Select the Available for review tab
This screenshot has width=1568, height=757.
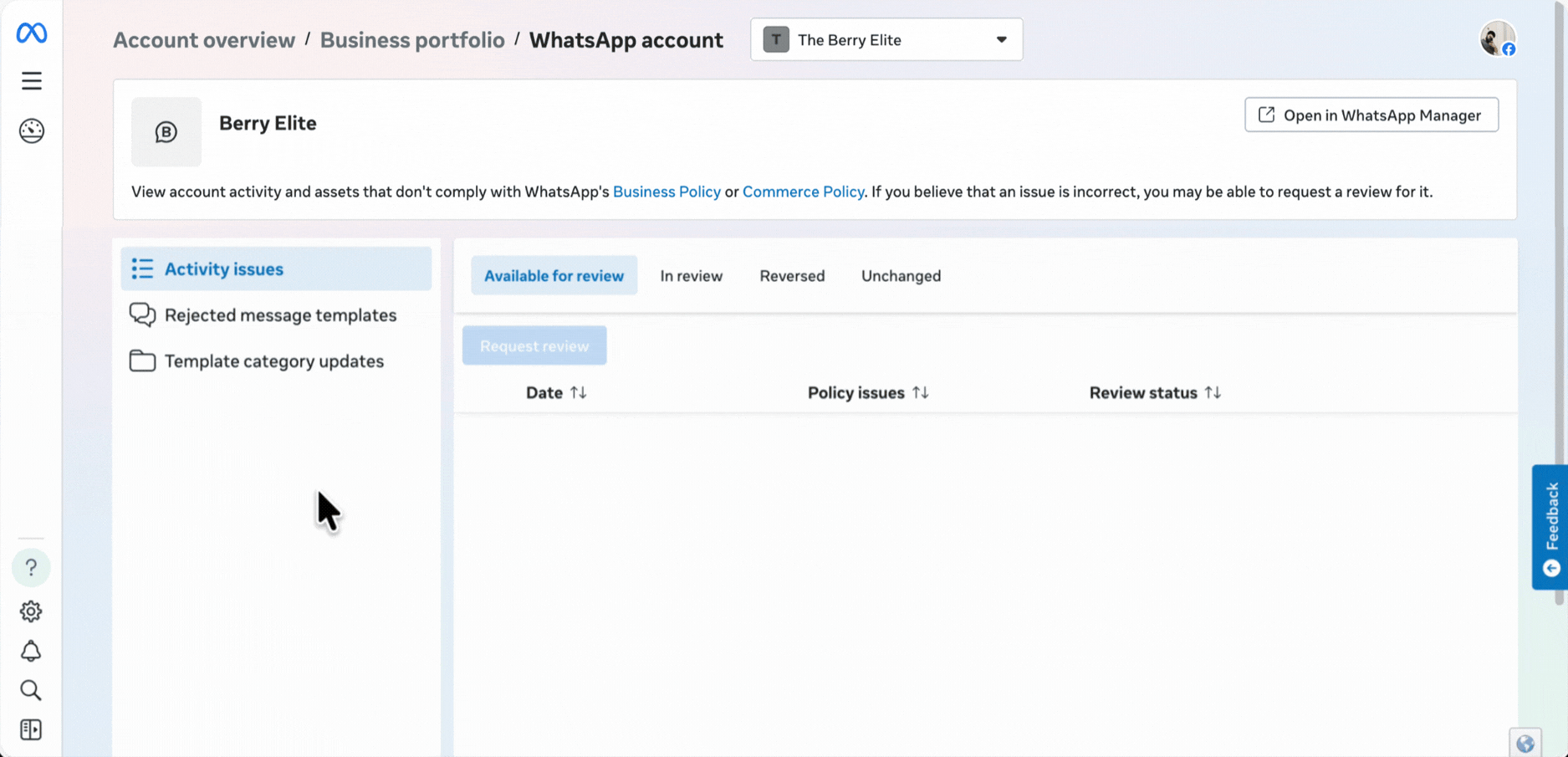[554, 275]
